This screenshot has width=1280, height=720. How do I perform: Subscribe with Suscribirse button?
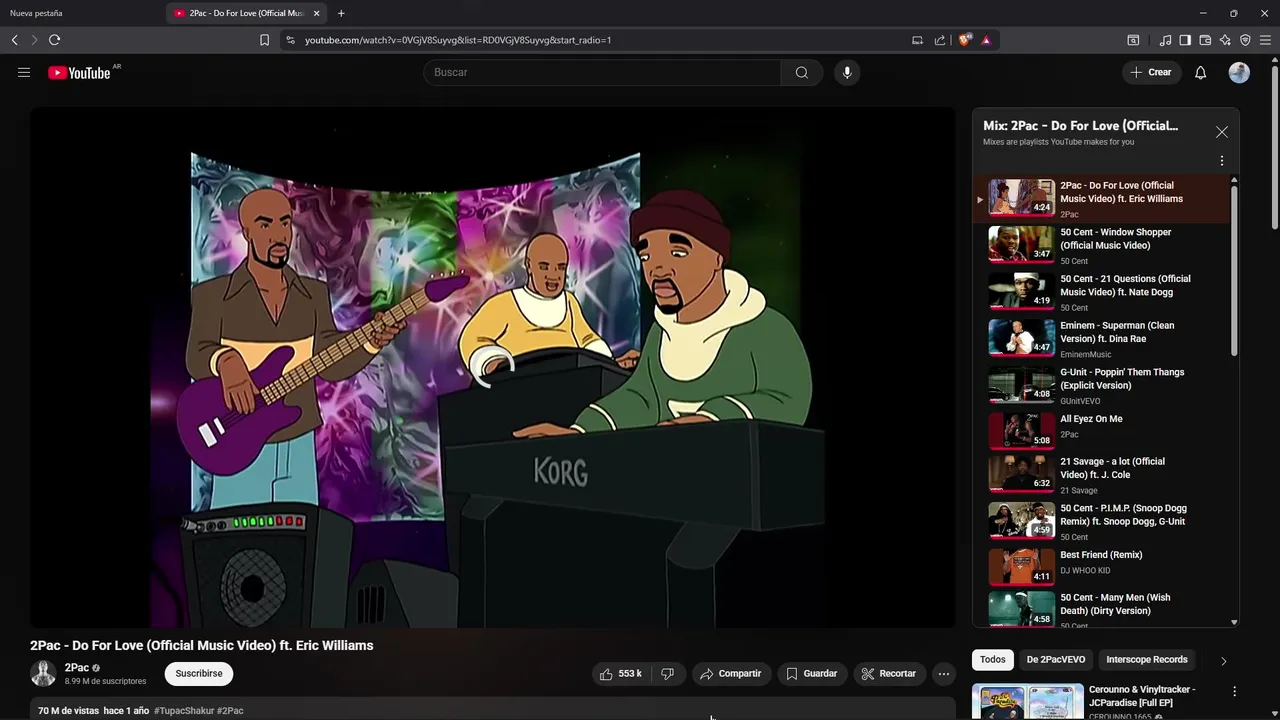[x=199, y=674]
